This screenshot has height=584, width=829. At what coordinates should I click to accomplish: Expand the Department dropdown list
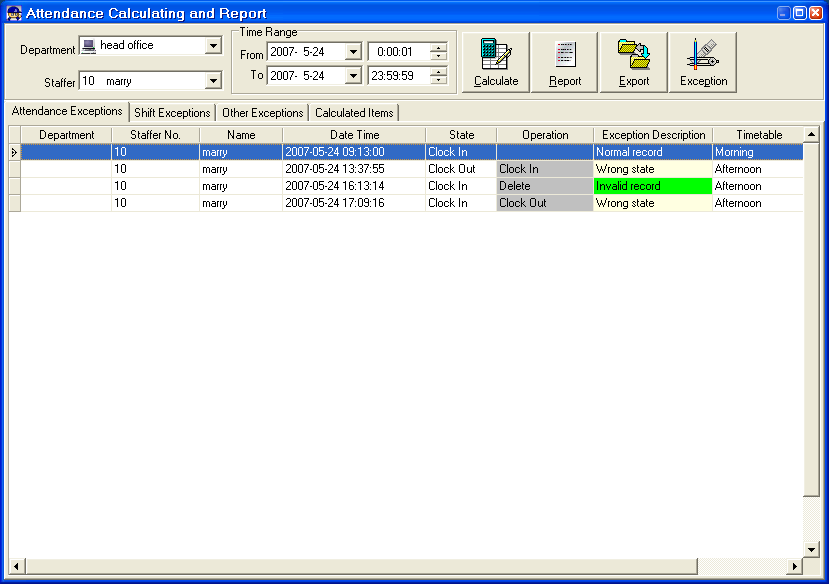(212, 46)
